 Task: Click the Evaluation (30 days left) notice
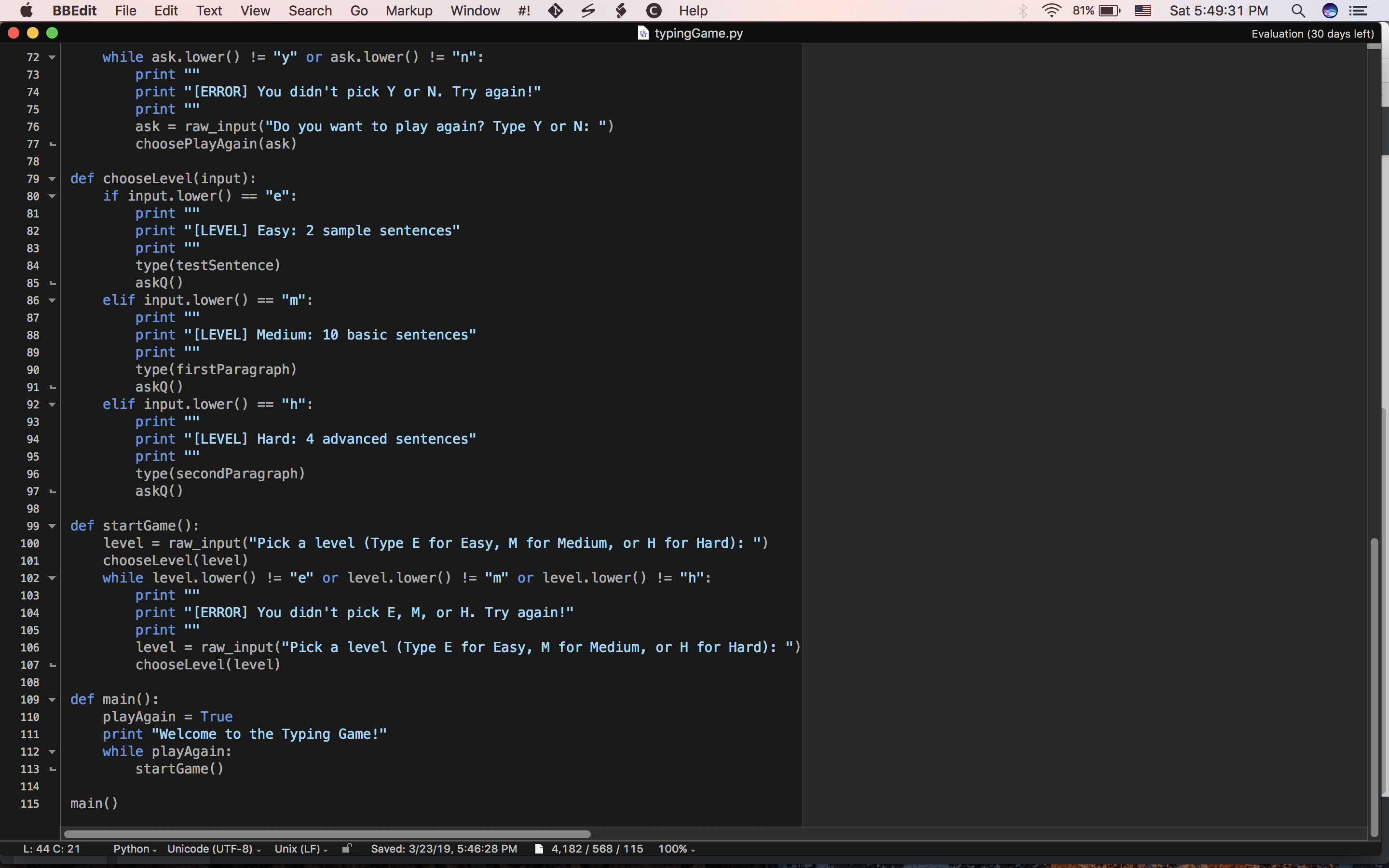[1312, 34]
